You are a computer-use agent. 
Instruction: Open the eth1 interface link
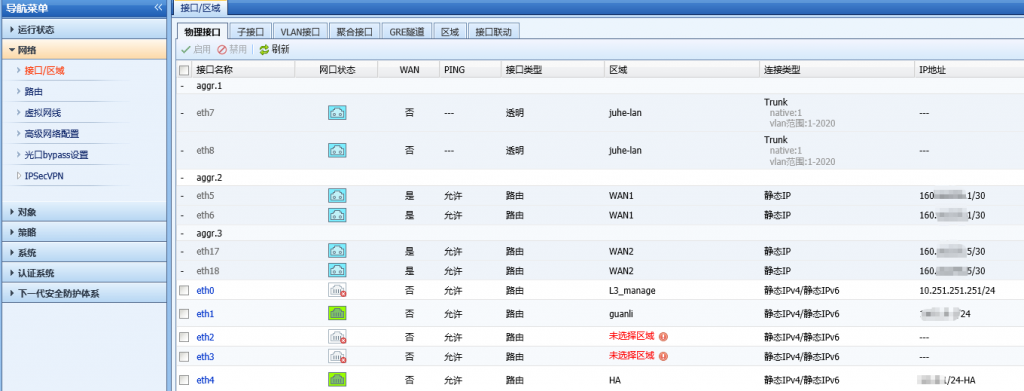(x=205, y=314)
